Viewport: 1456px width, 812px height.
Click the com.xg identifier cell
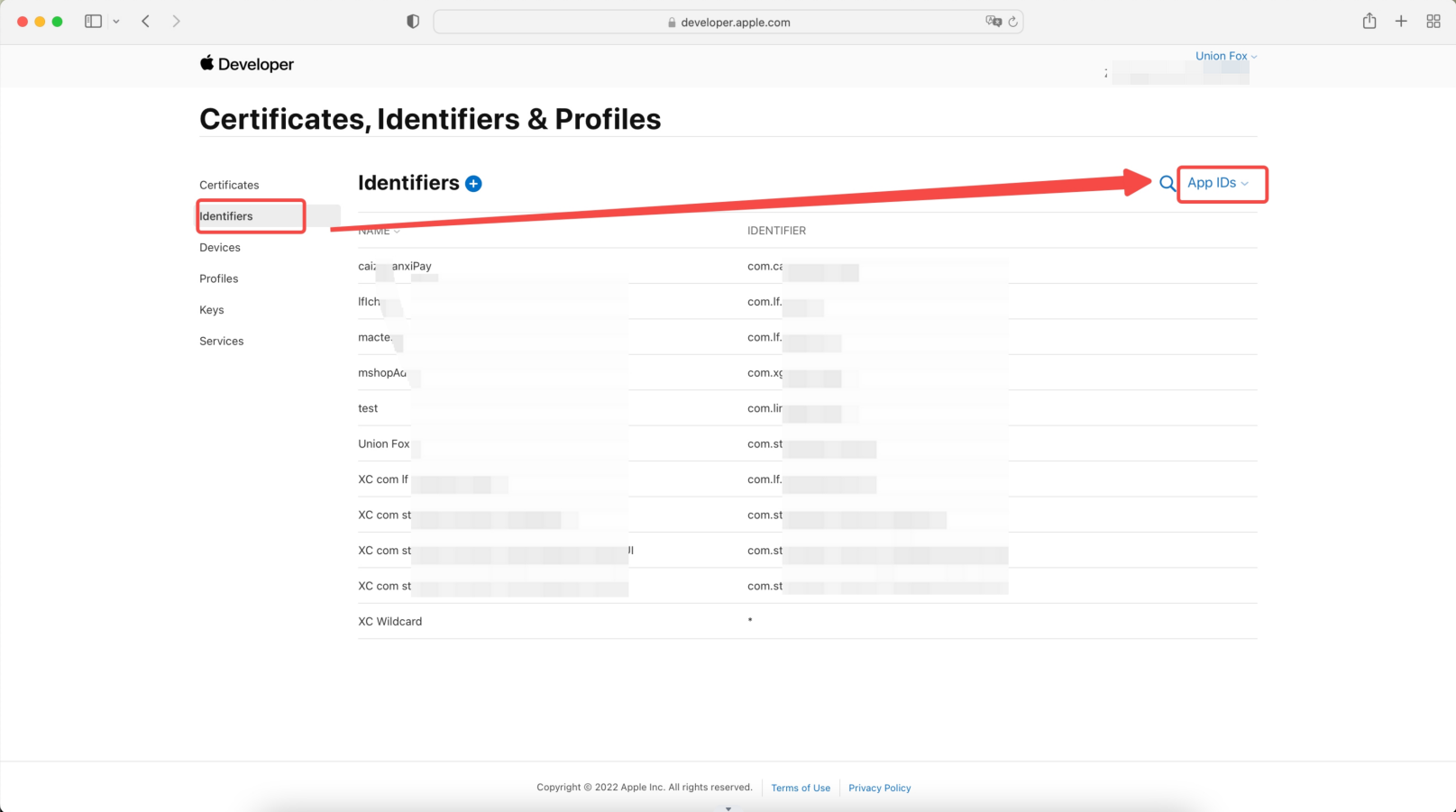pyautogui.click(x=765, y=372)
